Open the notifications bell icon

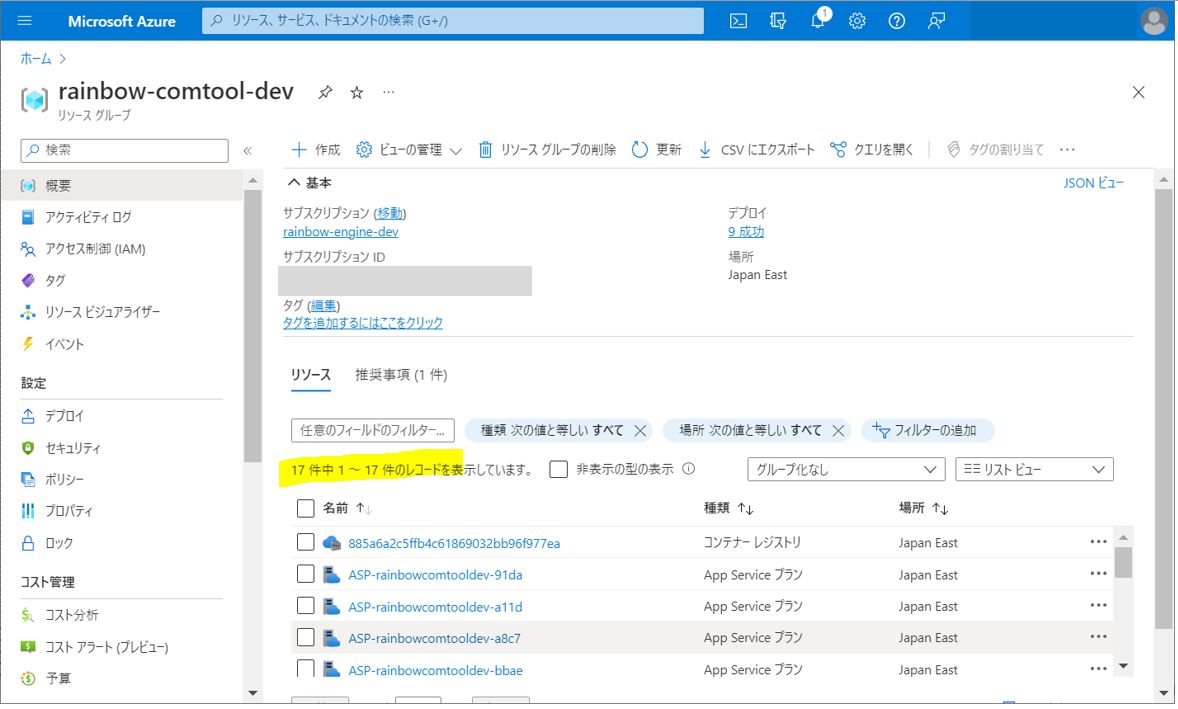(818, 21)
